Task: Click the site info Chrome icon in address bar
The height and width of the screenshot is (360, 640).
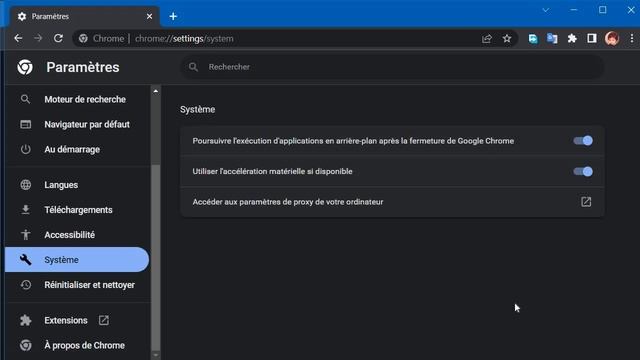Action: [x=83, y=38]
